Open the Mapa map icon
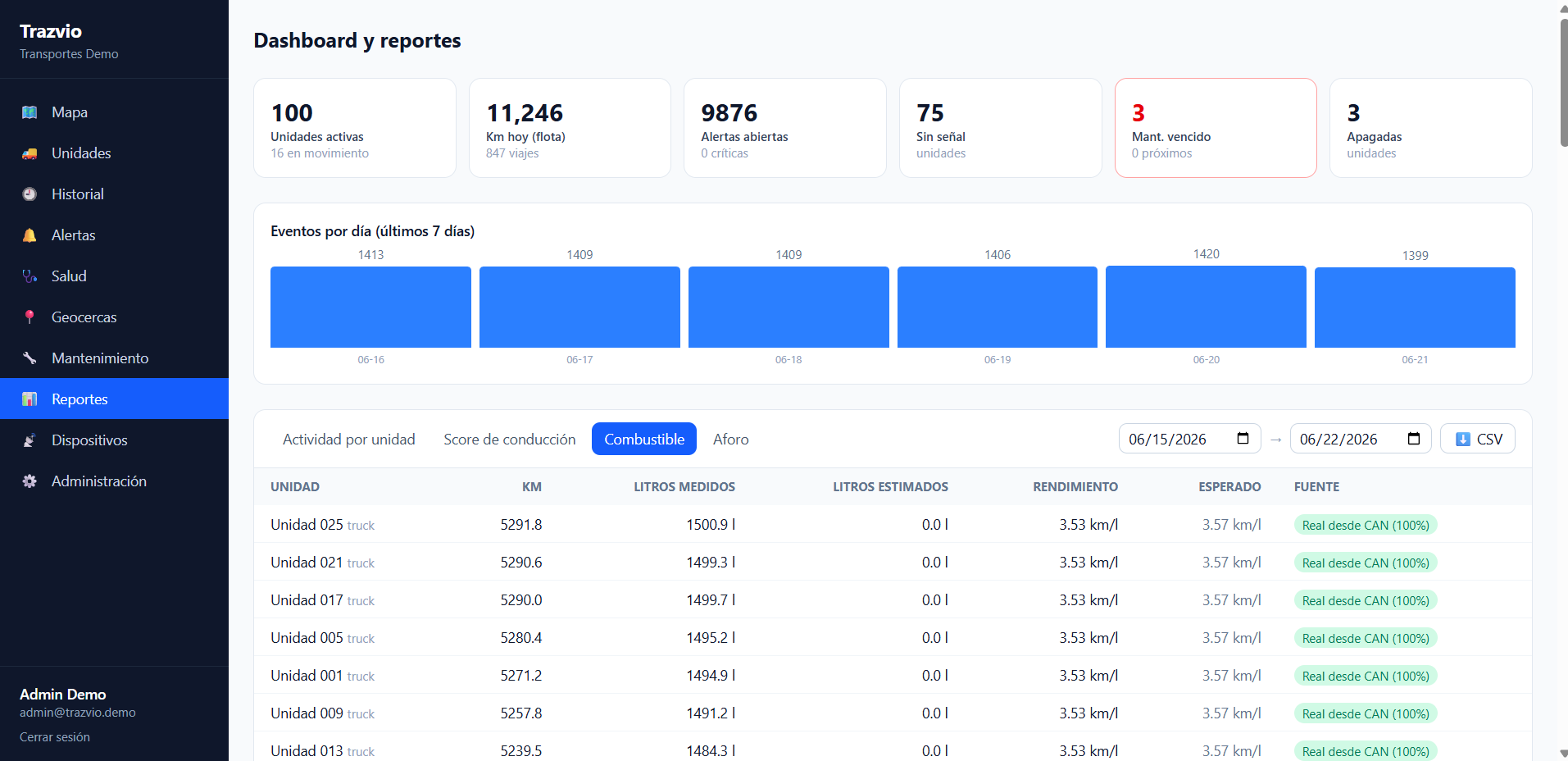Viewport: 1568px width, 761px height. tap(30, 112)
